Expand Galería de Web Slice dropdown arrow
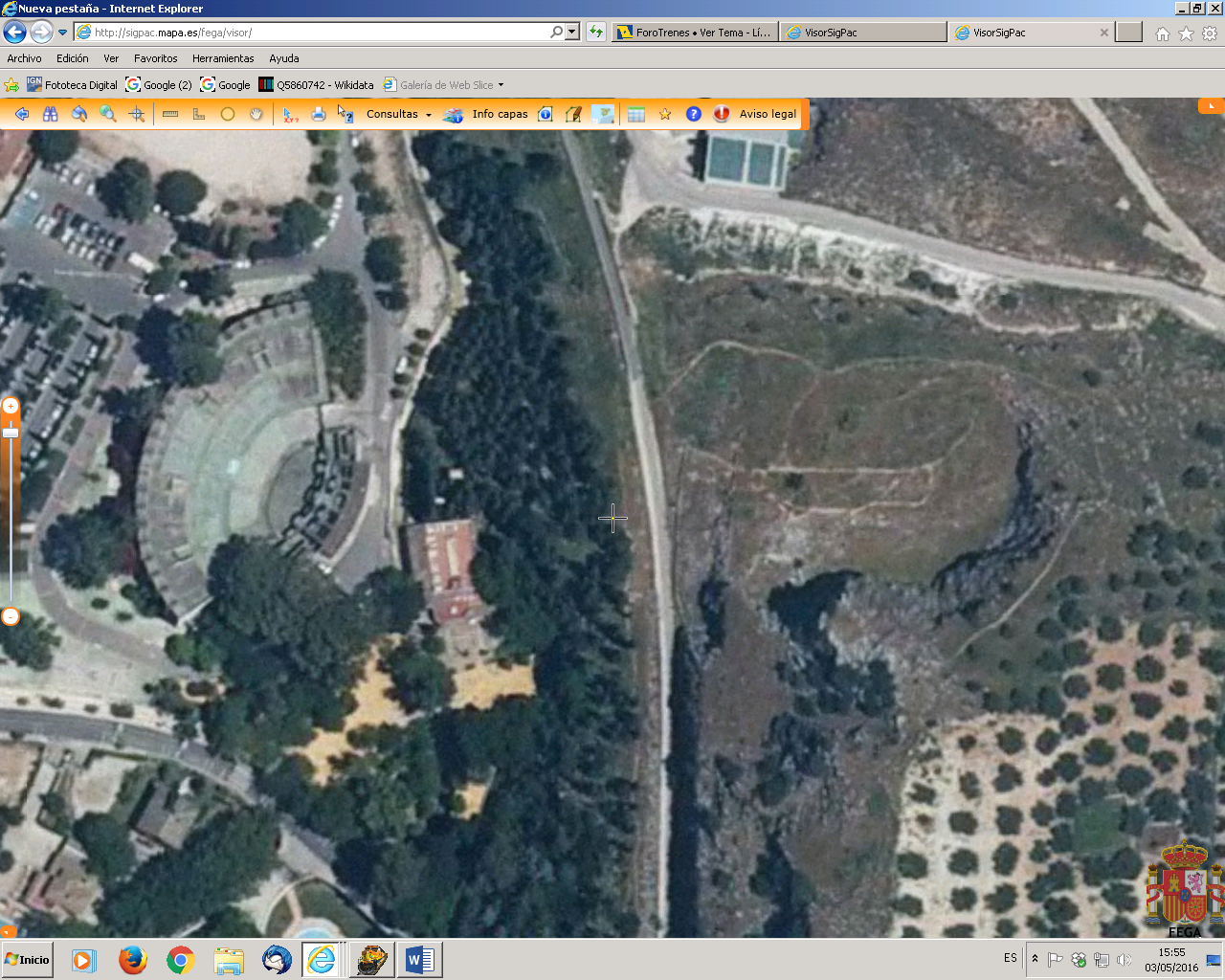The height and width of the screenshot is (980, 1225). coord(501,85)
